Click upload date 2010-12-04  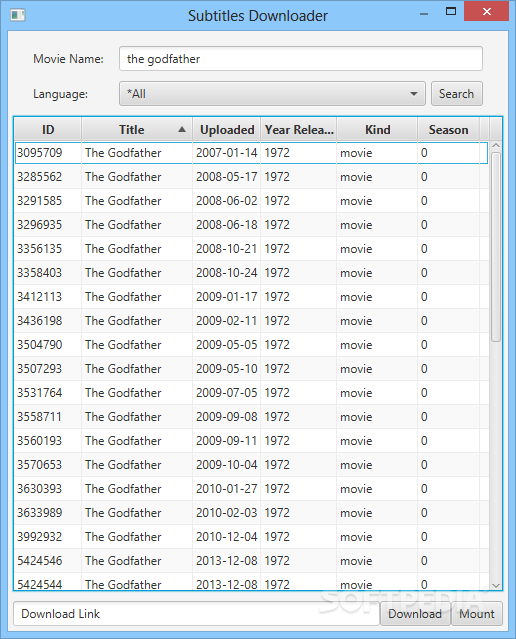(227, 537)
